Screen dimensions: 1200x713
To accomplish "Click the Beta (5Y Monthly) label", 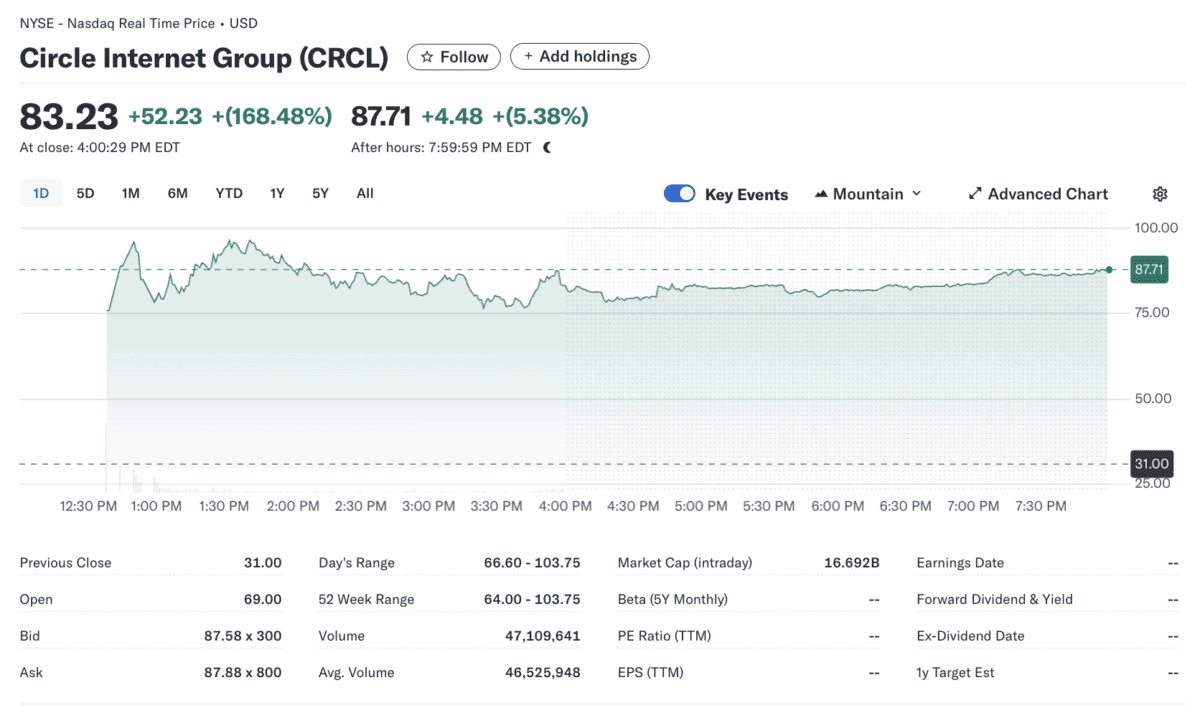I will [673, 599].
